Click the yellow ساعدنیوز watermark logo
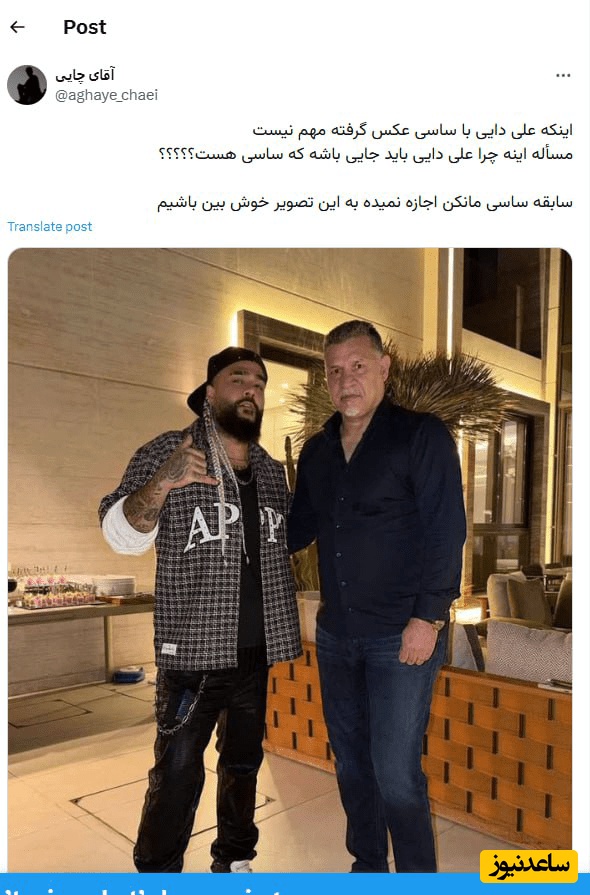 click(x=528, y=865)
